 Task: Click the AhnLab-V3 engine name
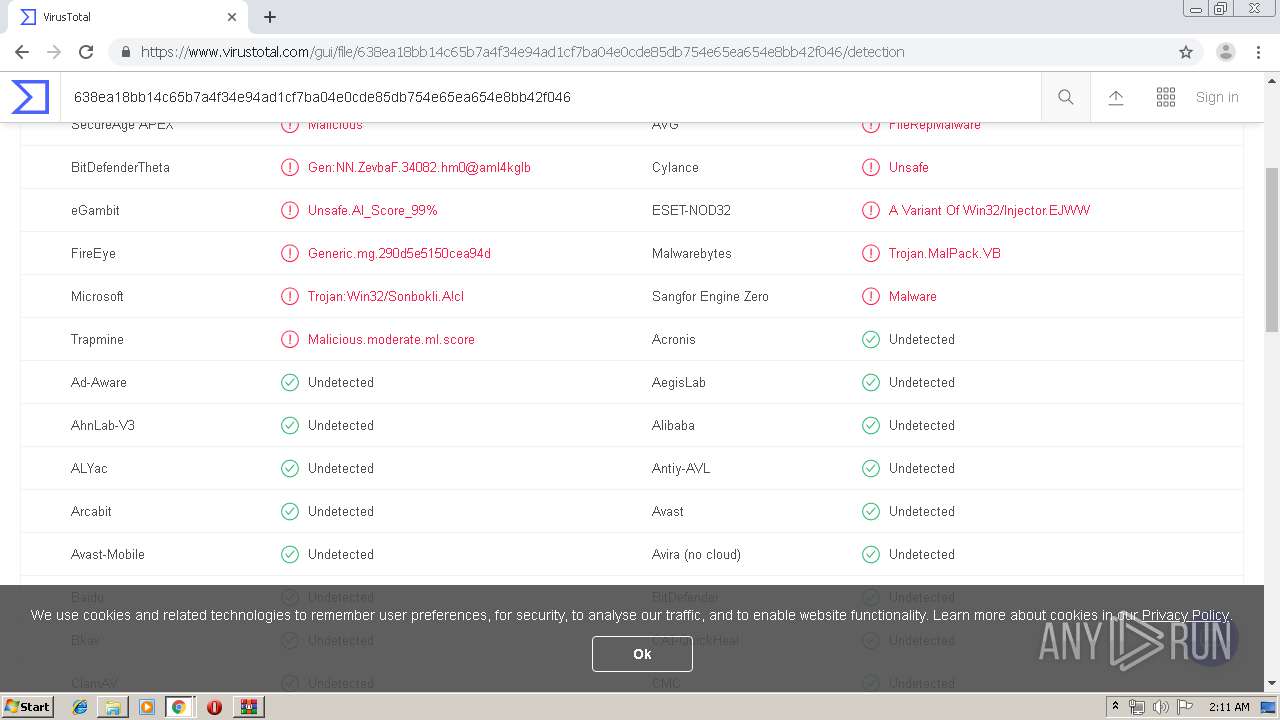(x=103, y=425)
